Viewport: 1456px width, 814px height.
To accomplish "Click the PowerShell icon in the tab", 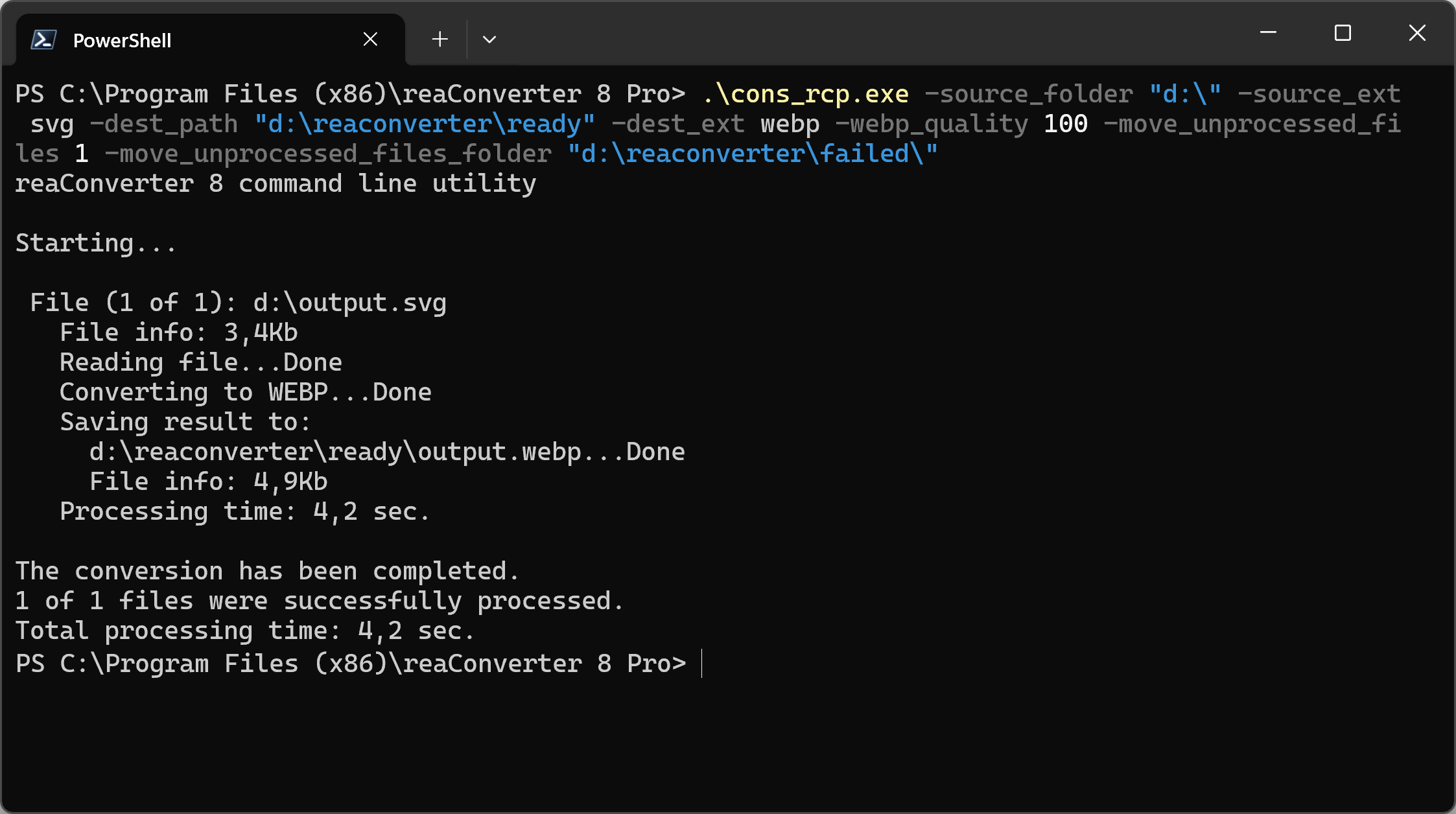I will [43, 40].
